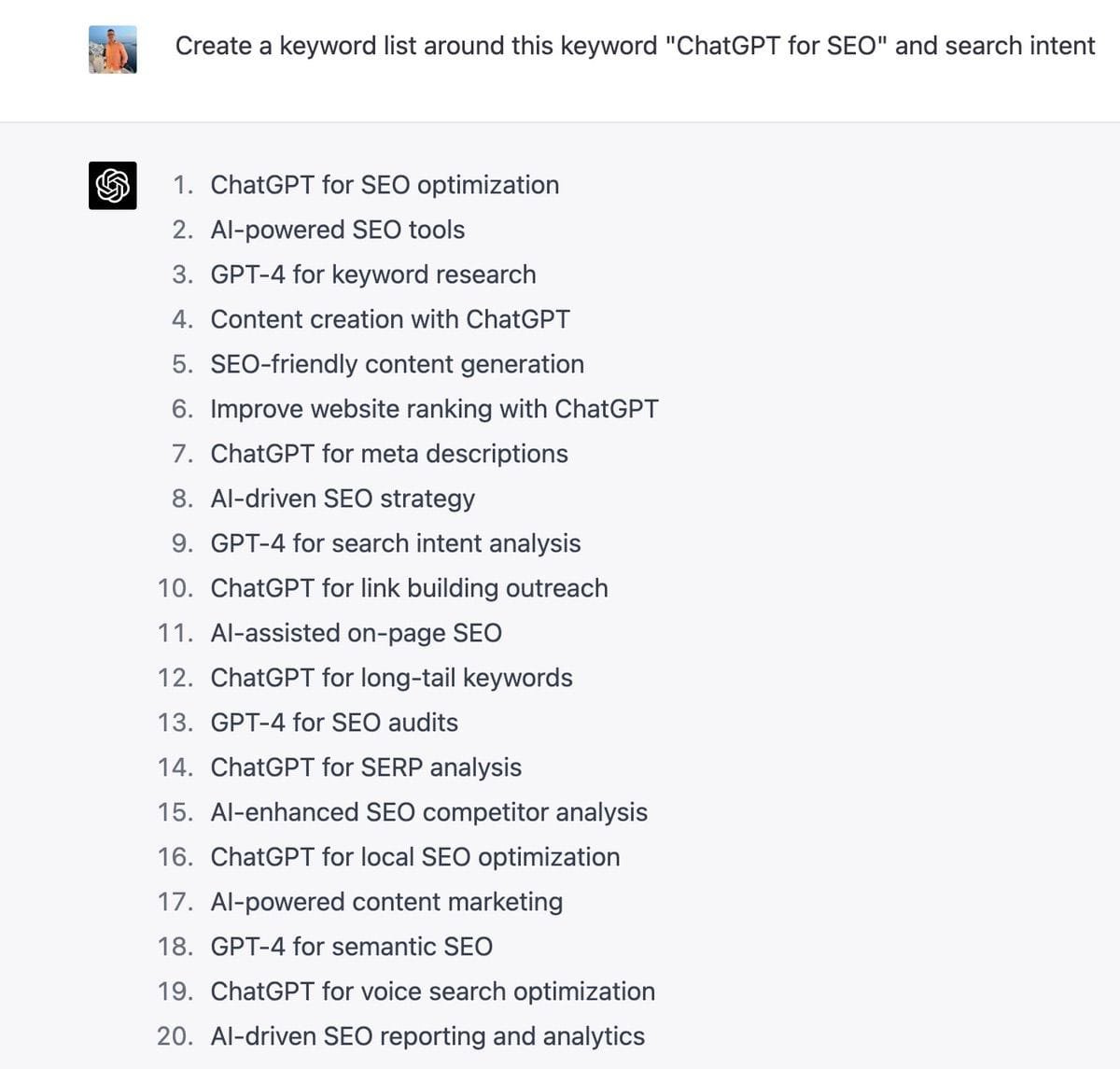Image resolution: width=1120 pixels, height=1069 pixels.
Task: Select 'AI-driven SEO reporting and analytics'
Action: click(427, 1036)
